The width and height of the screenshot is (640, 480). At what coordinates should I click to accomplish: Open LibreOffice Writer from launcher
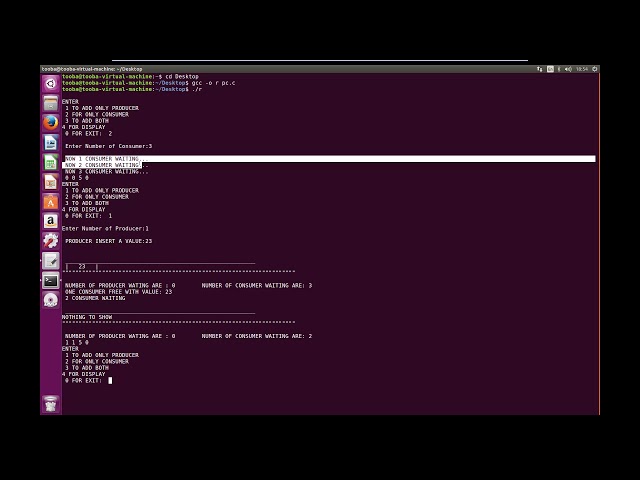pos(51,143)
